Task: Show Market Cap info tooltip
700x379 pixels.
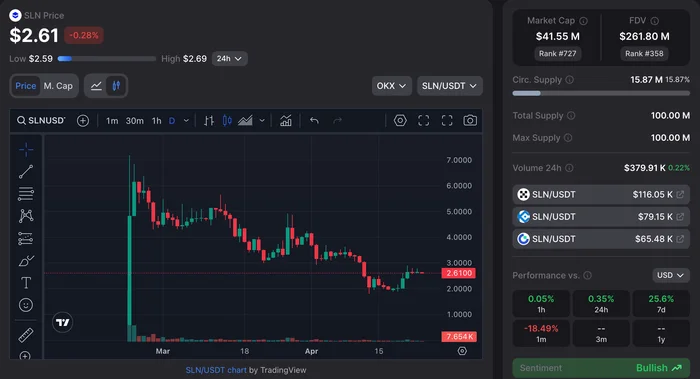Action: 583,21
